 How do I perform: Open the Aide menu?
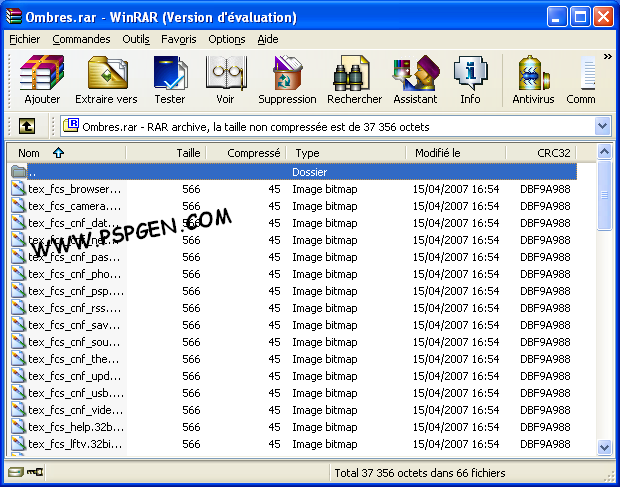(268, 39)
